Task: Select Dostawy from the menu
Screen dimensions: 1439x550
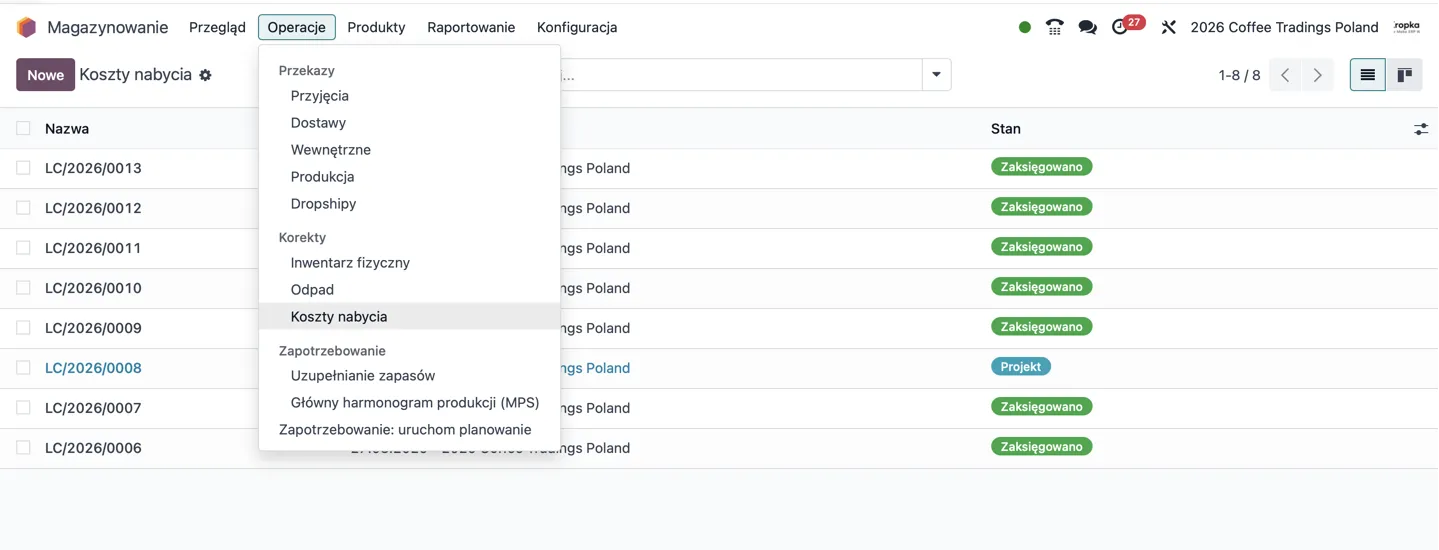Action: [409, 123]
